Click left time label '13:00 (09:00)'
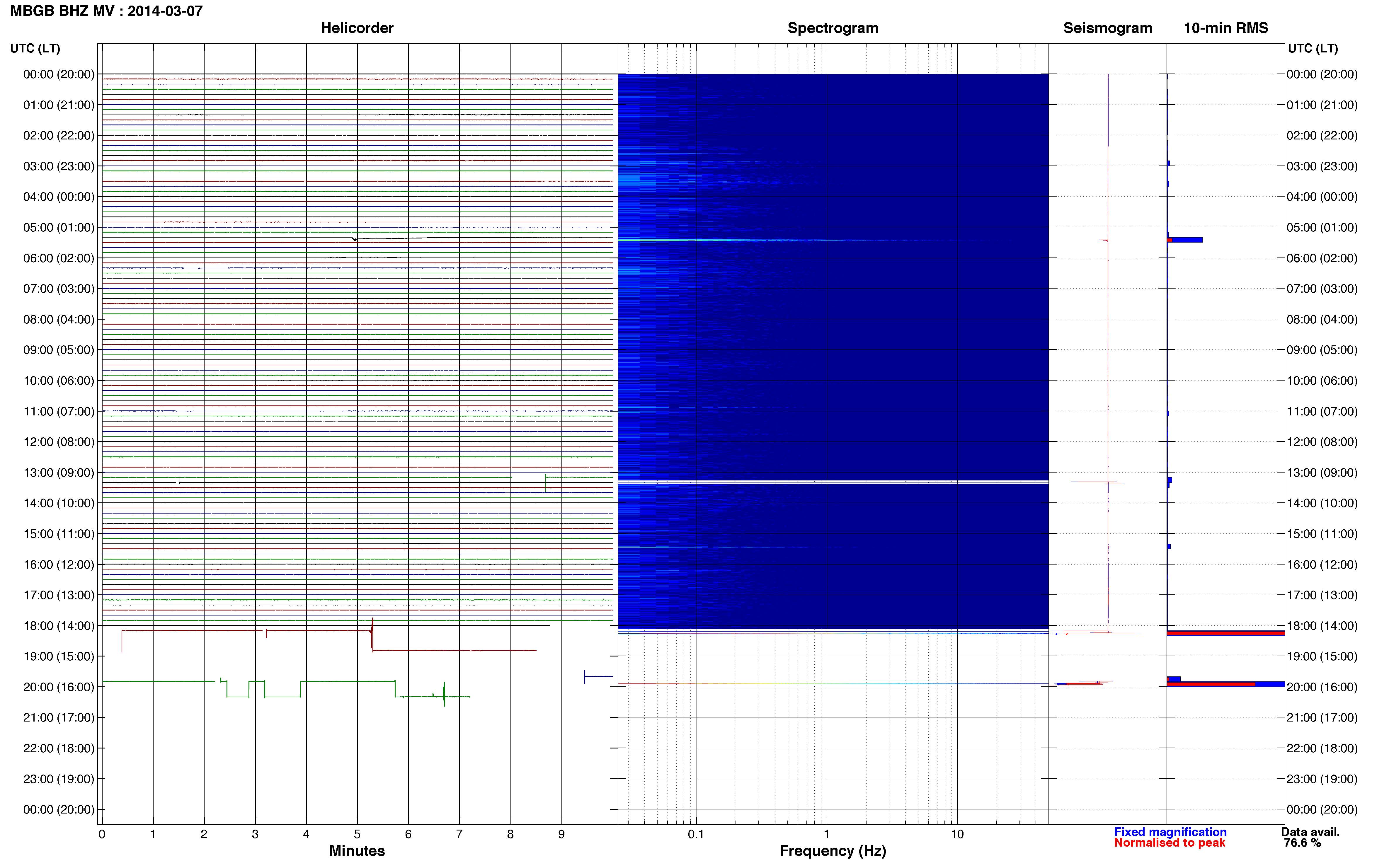The width and height of the screenshot is (1389, 868). pyautogui.click(x=59, y=473)
